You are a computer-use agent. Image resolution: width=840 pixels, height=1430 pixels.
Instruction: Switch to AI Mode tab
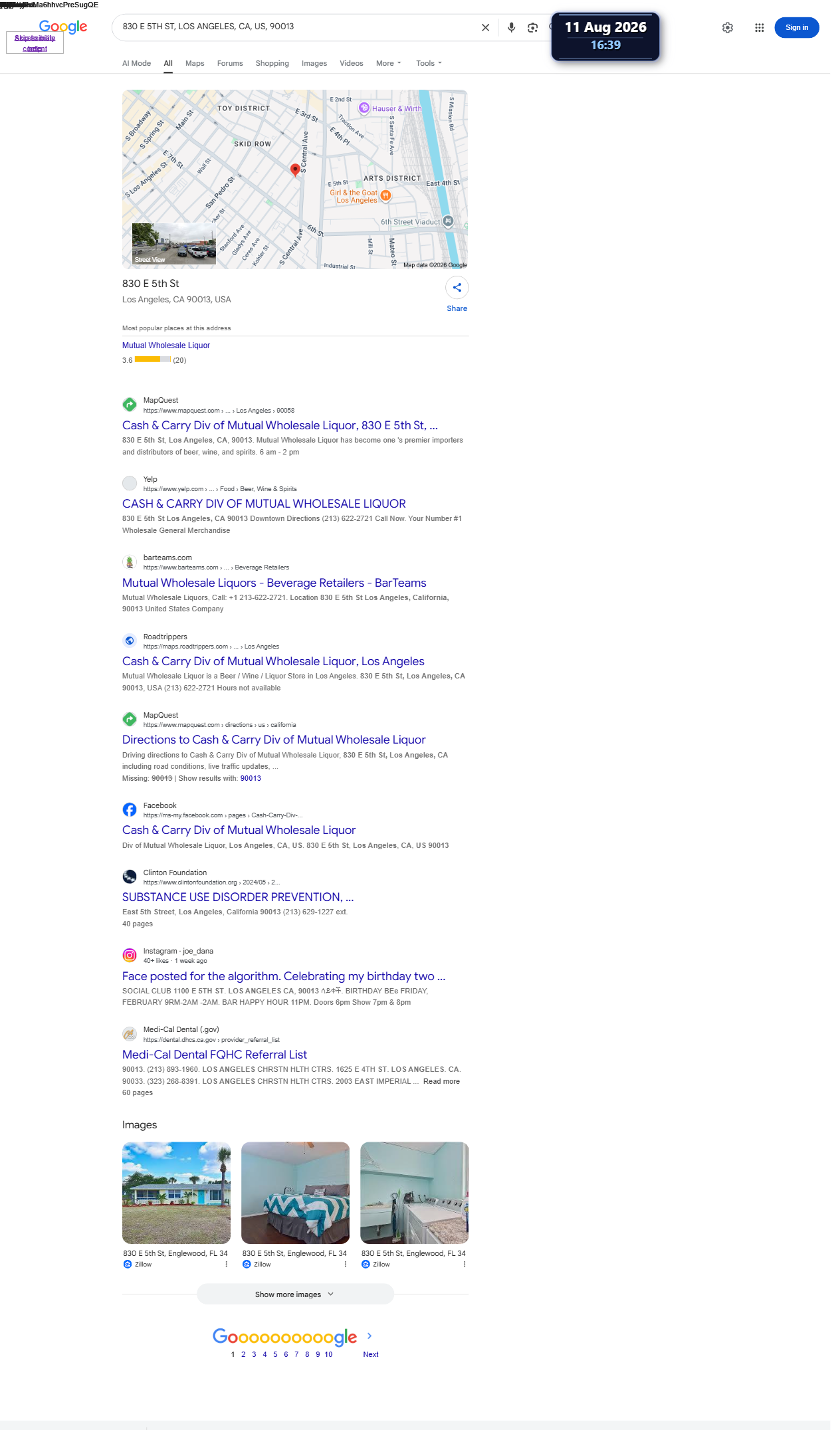(x=136, y=63)
